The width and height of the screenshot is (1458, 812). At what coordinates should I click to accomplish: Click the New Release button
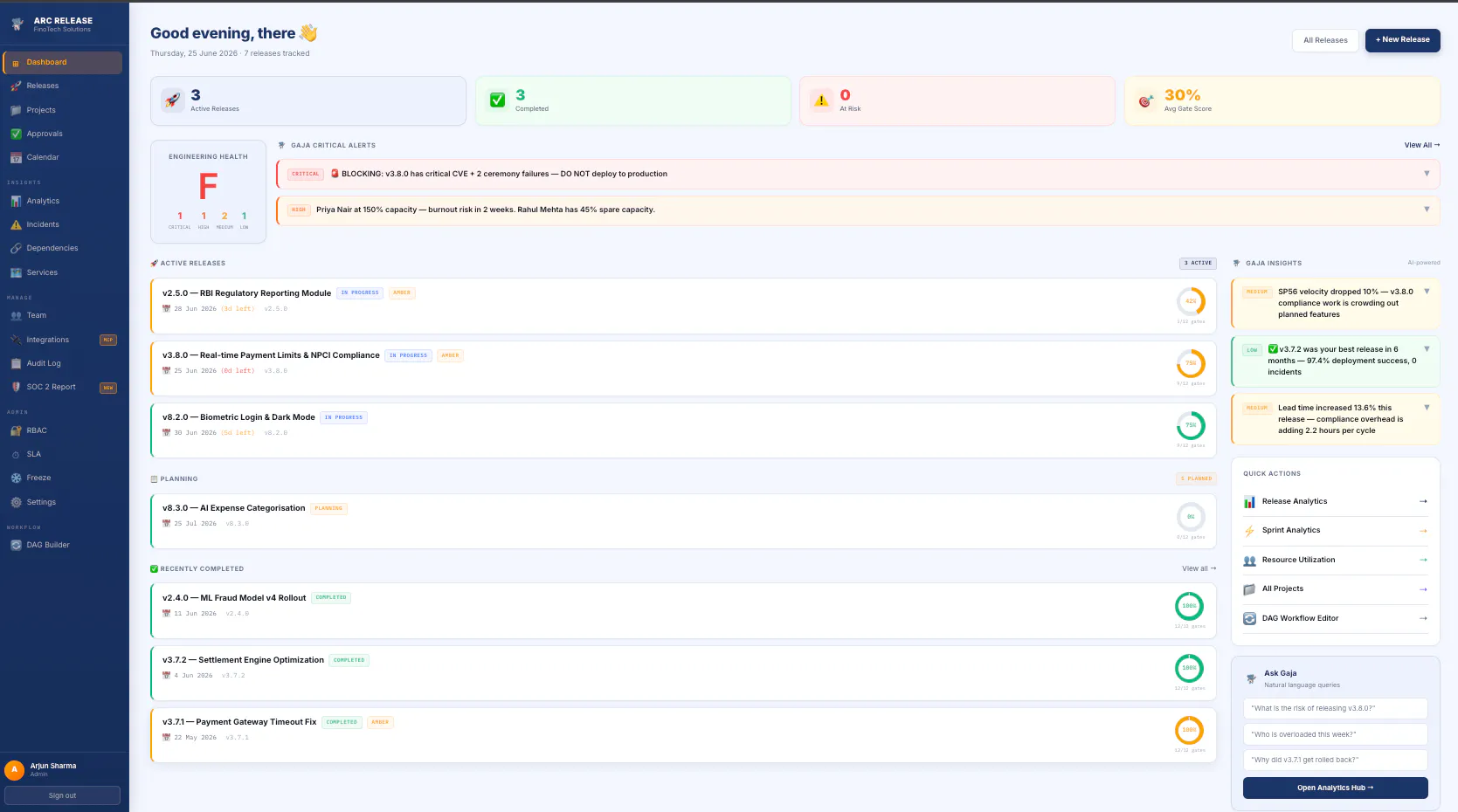coord(1402,40)
